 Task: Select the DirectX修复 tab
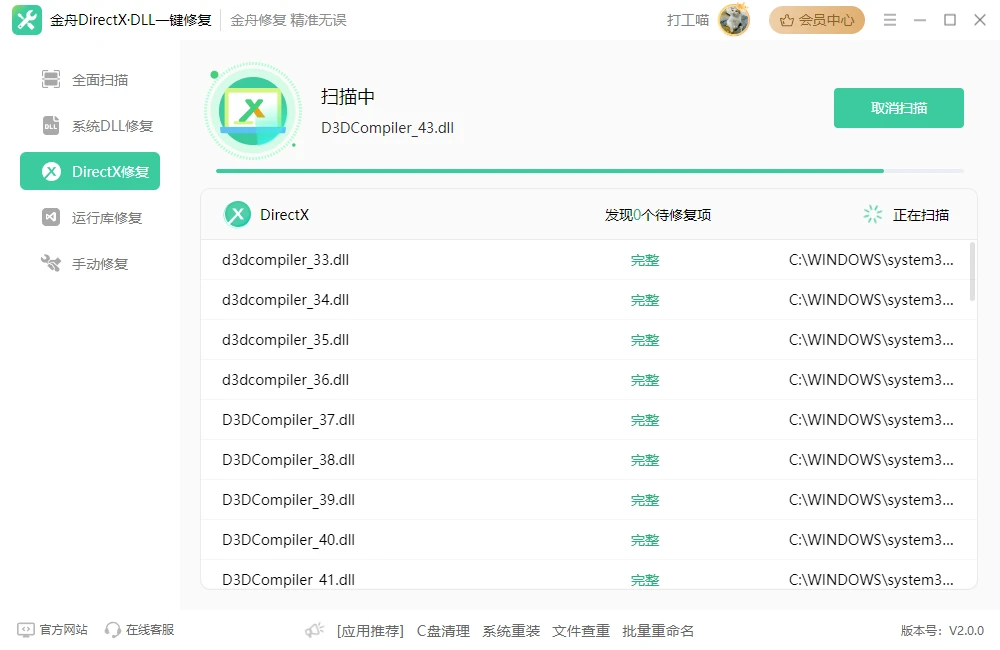click(90, 171)
